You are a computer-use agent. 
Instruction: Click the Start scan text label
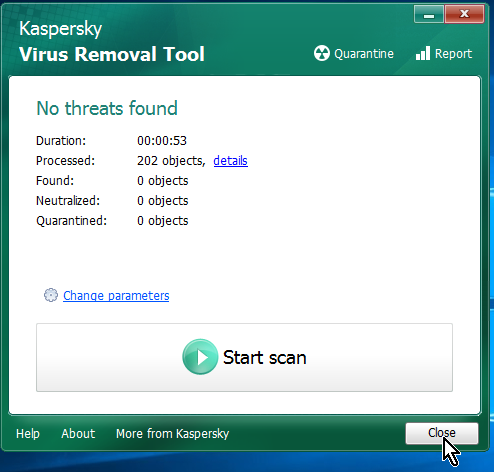(264, 357)
